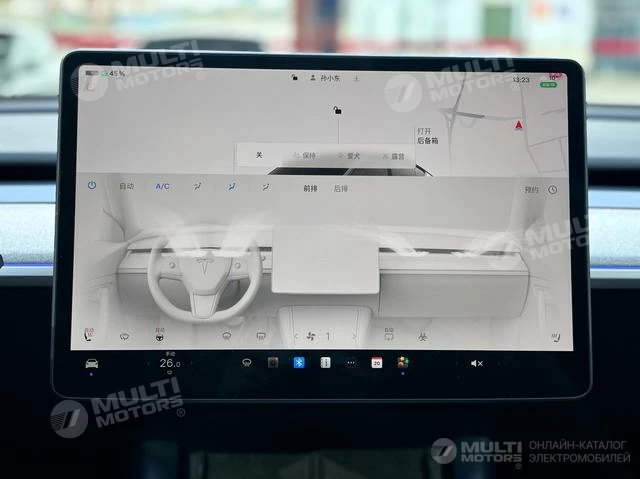Switch to the 后排 rear row tab
This screenshot has height=479, width=640.
pos(340,188)
